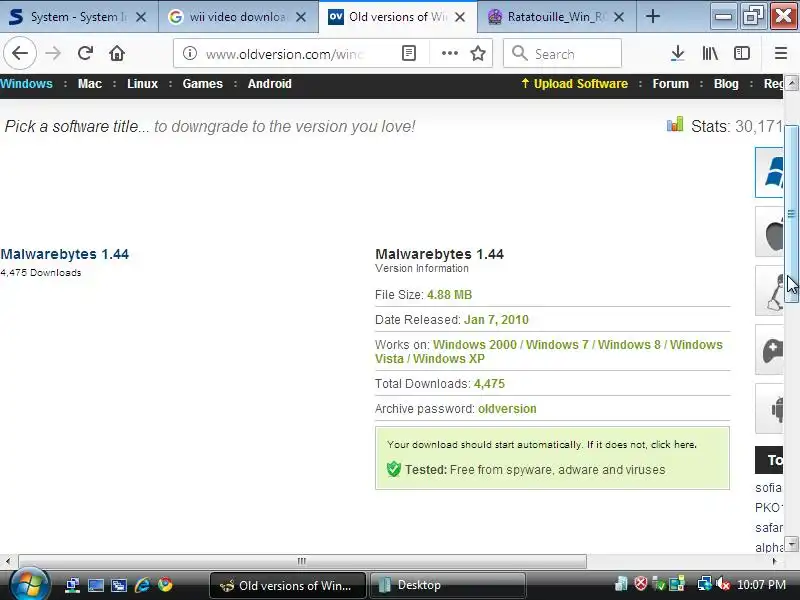
Task: Open the Forum link
Action: pos(670,84)
